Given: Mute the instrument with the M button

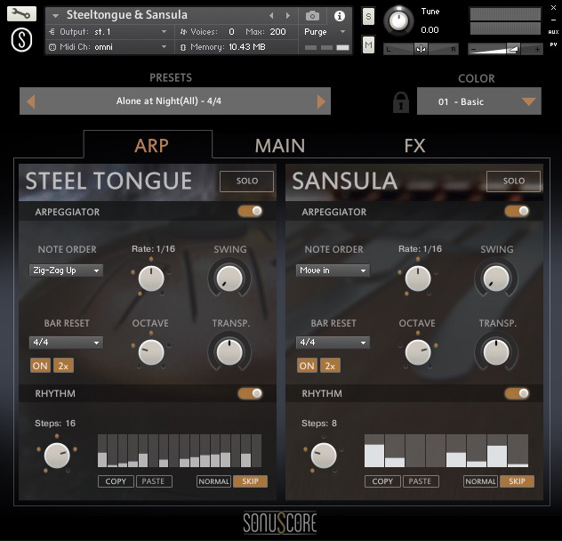Looking at the screenshot, I should coord(368,45).
